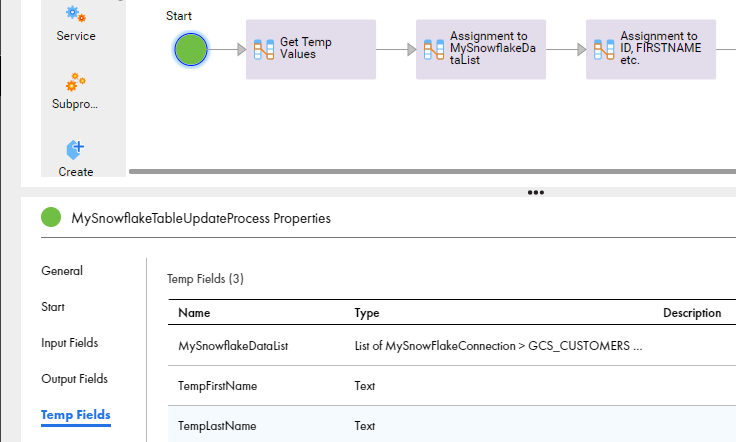736x442 pixels.
Task: Click the assignment icon in Get Temp Values
Action: click(x=264, y=50)
